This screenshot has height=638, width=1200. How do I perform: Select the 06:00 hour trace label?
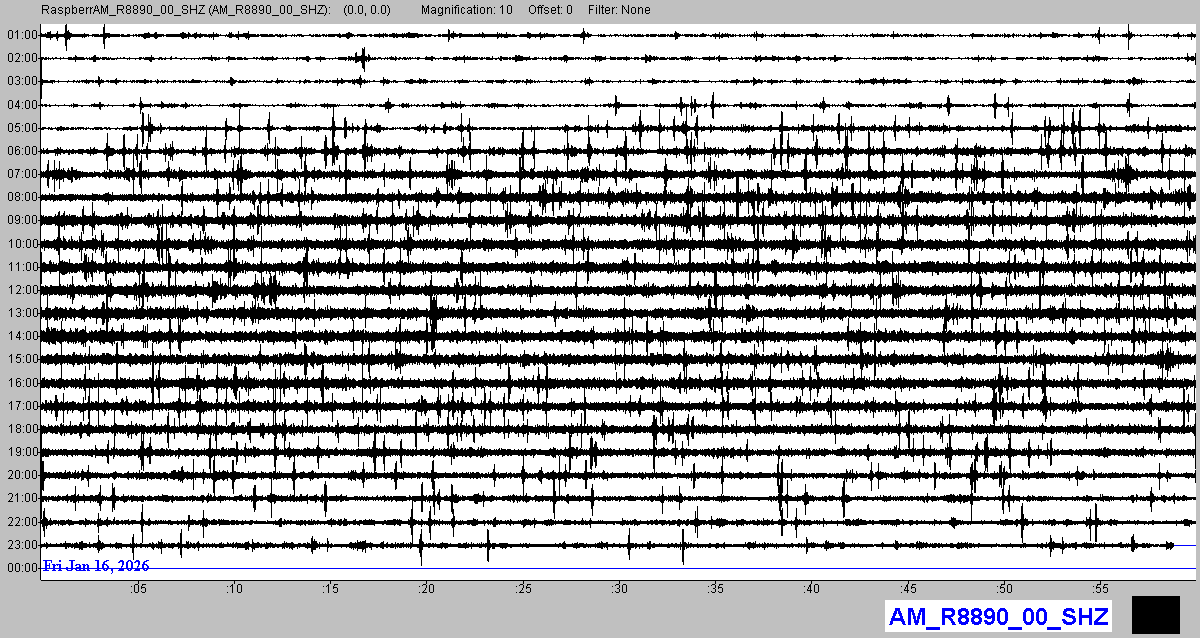coord(21,151)
